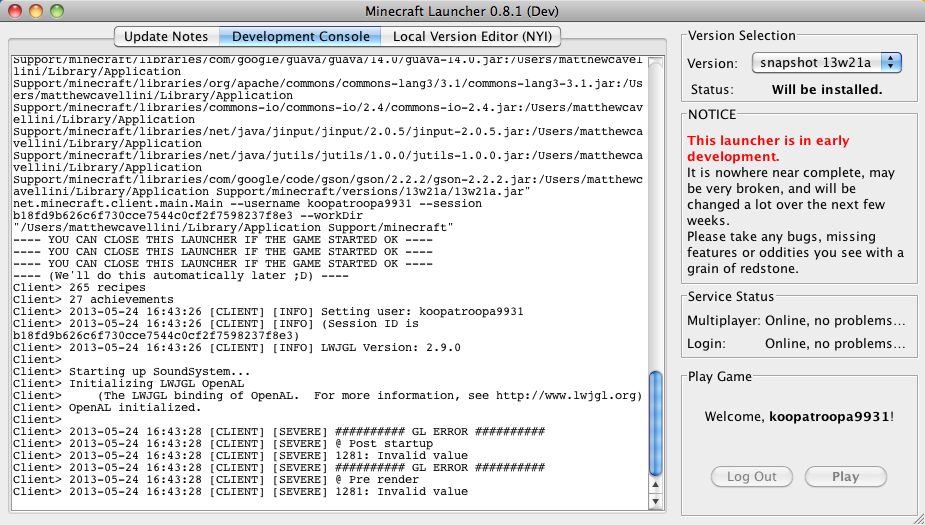Click the 'Initializing LWJGL OpenAL' line

[129, 383]
